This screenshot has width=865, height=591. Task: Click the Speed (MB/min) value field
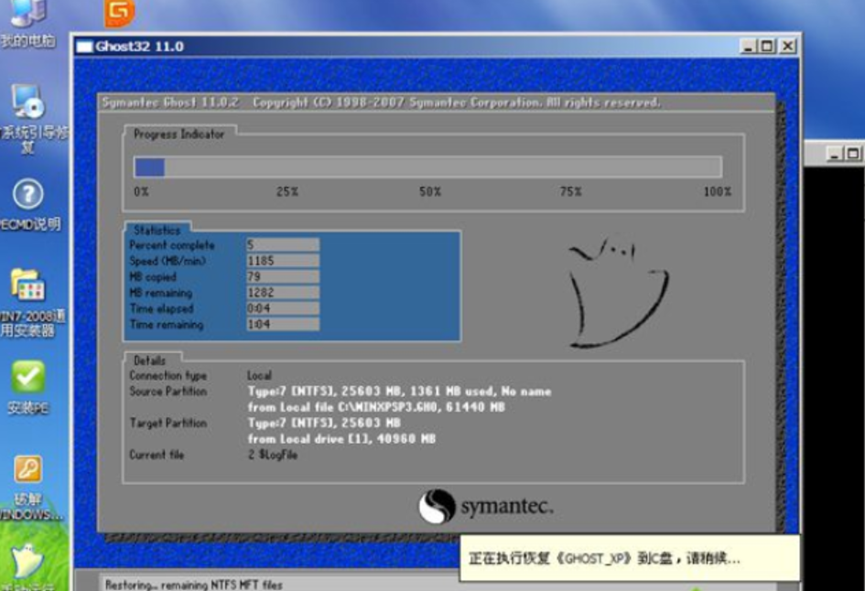pos(282,261)
